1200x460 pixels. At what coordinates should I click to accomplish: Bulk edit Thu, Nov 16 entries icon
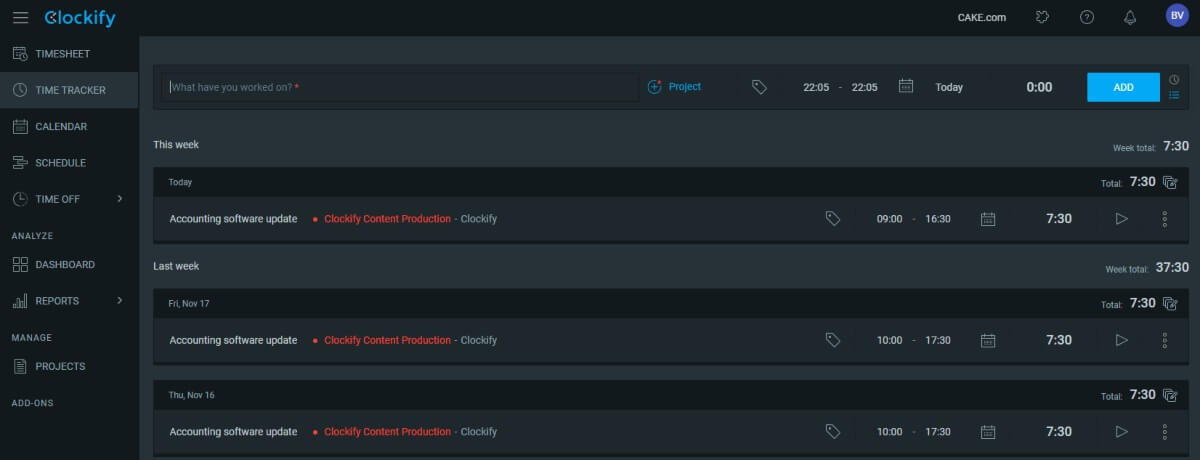(1170, 395)
